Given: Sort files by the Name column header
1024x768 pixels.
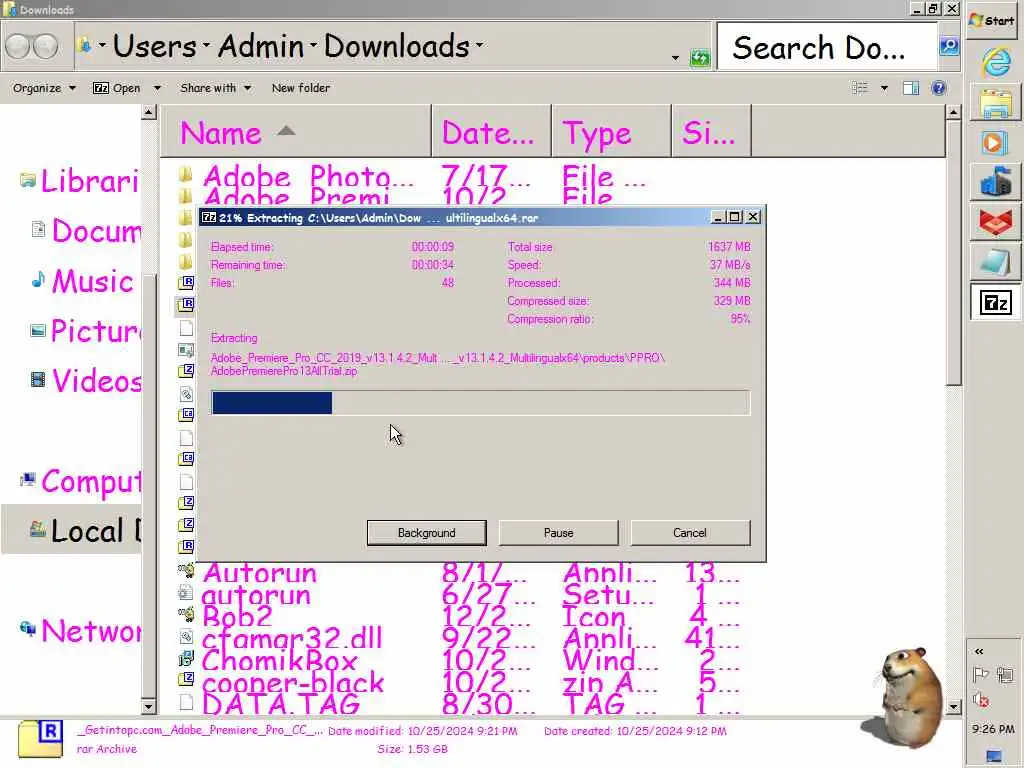Looking at the screenshot, I should pyautogui.click(x=296, y=131).
